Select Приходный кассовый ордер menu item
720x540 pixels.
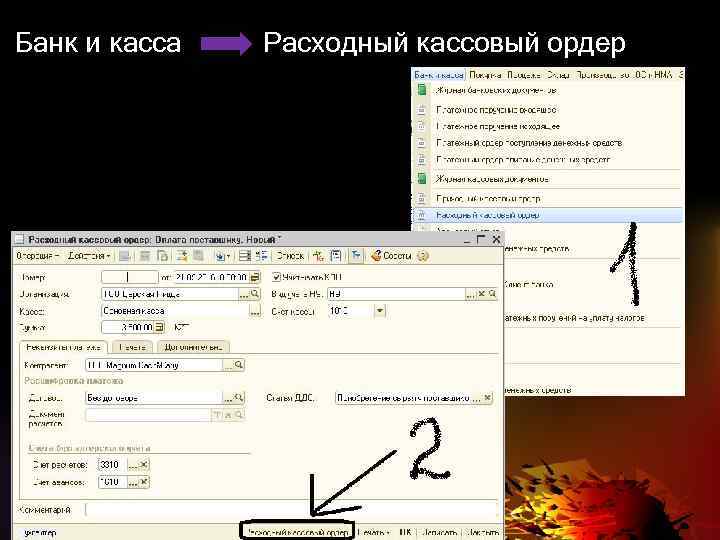tap(546, 198)
